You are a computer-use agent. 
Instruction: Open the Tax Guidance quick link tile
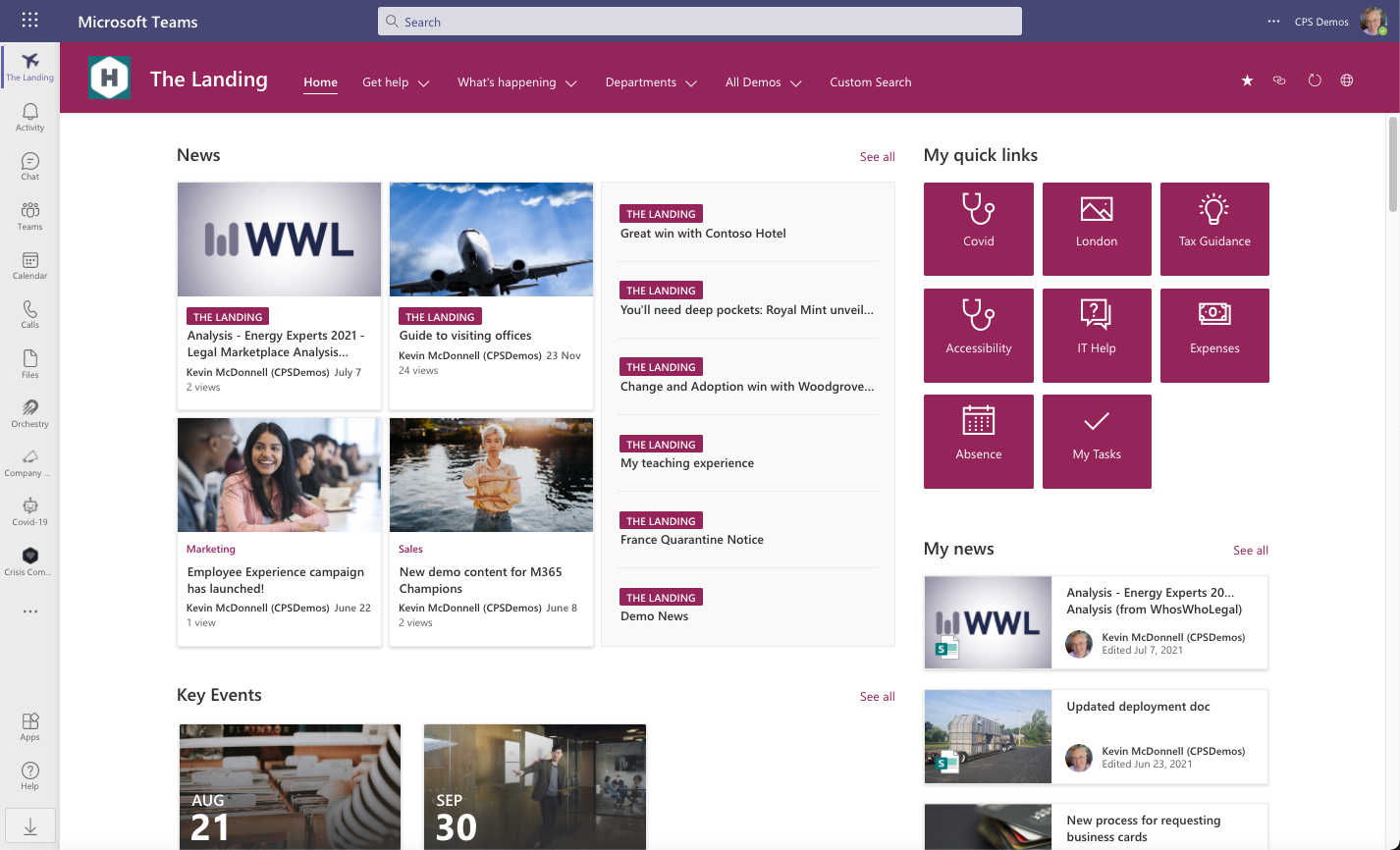(1214, 229)
